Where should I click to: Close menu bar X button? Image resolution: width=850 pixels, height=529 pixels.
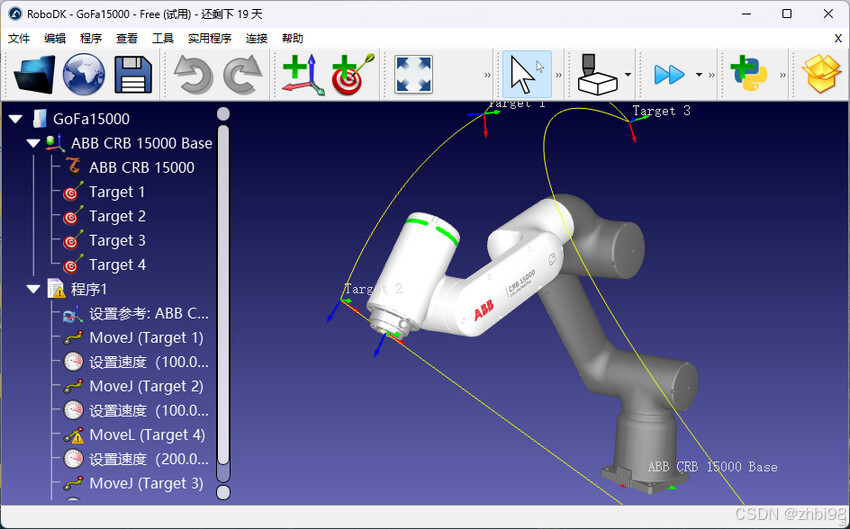click(838, 38)
